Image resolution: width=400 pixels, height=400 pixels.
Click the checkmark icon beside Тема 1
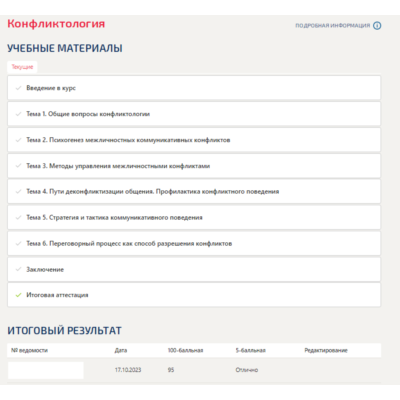pos(18,114)
